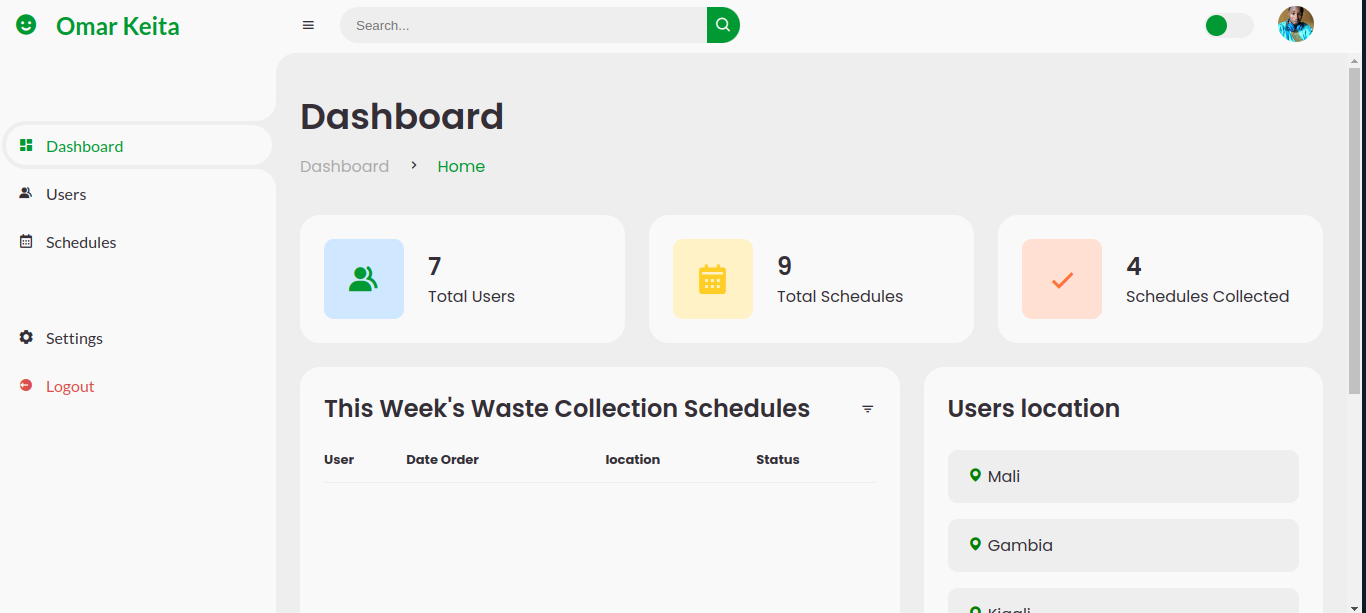Viewport: 1366px width, 613px height.
Task: Click inside the Search input field
Action: [520, 25]
